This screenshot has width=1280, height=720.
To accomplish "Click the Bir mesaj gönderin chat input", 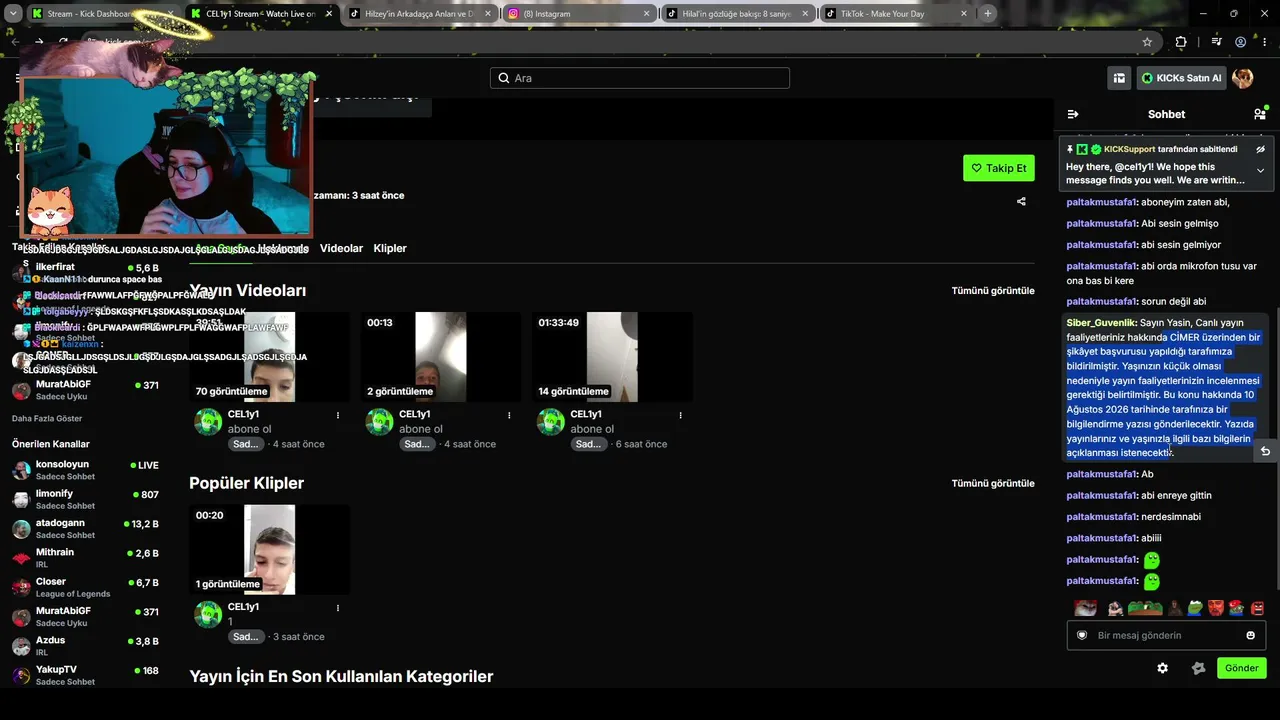I will (x=1166, y=635).
